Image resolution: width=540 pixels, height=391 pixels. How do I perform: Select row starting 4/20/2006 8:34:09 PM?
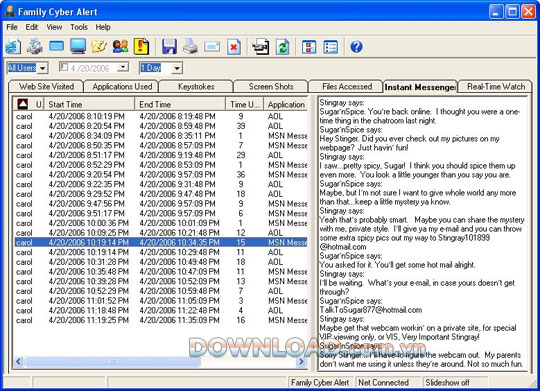pos(160,136)
